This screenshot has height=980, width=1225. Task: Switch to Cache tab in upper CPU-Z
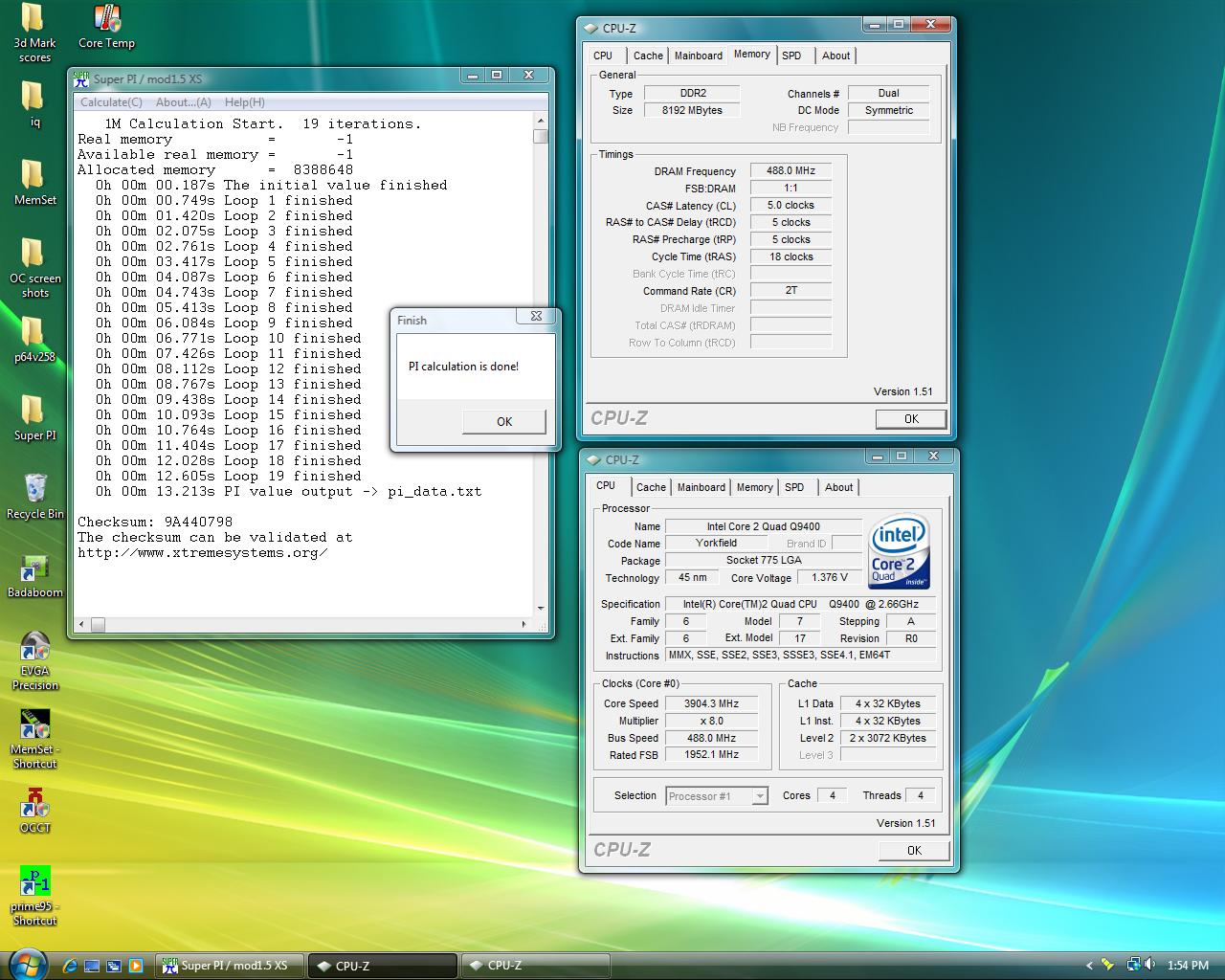pos(648,56)
